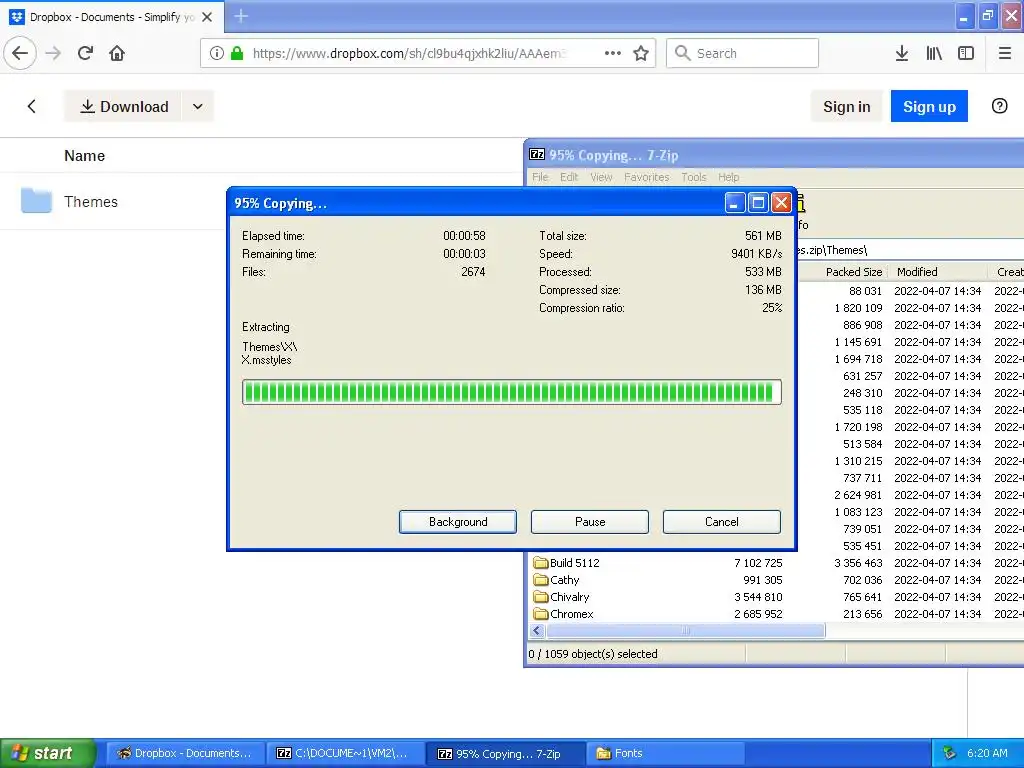Click the status bar objects selected text

click(x=593, y=654)
